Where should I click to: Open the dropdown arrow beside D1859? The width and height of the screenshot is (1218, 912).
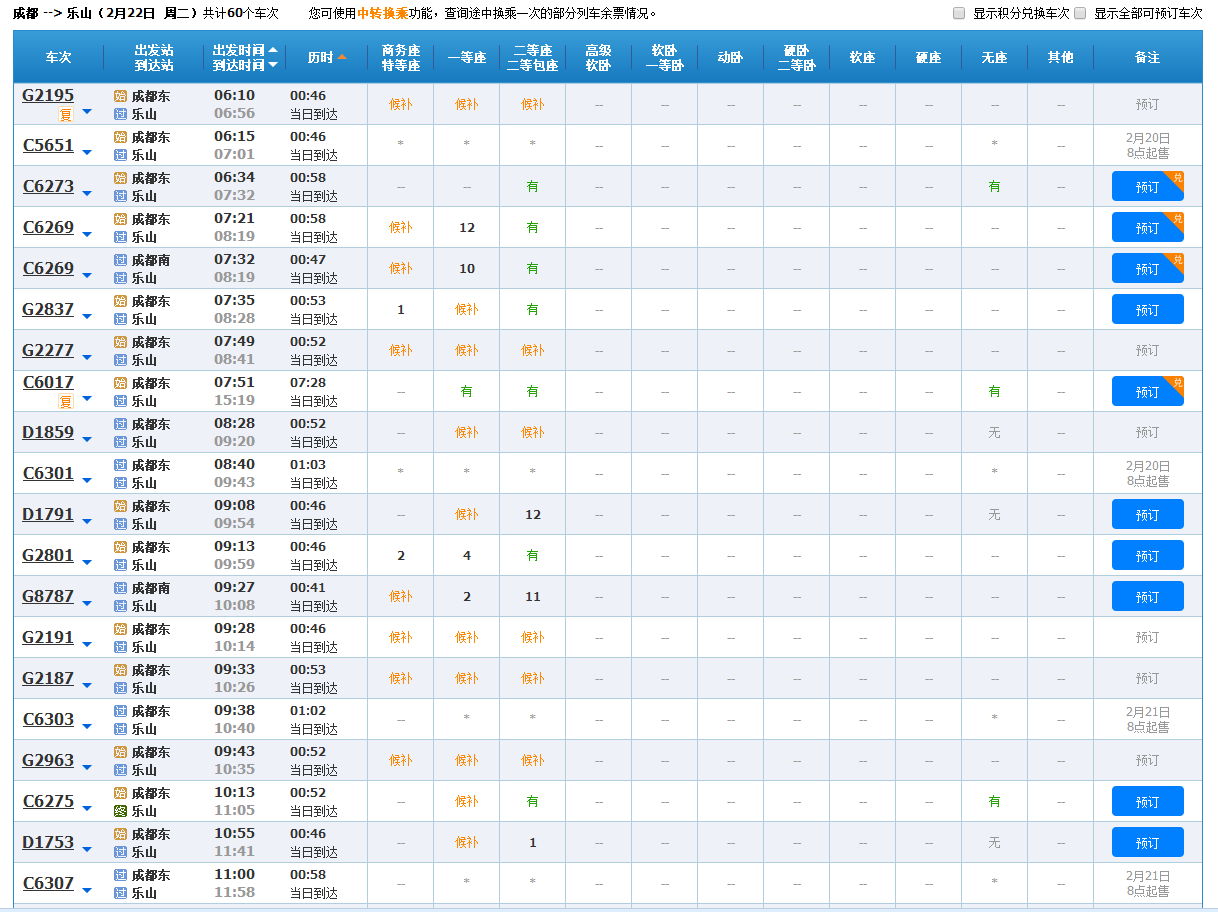pyautogui.click(x=87, y=440)
